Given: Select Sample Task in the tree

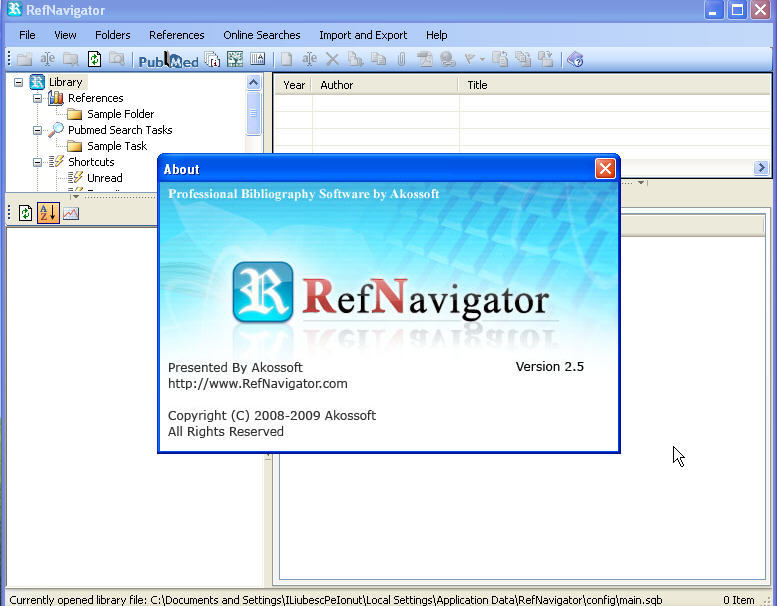Looking at the screenshot, I should (x=117, y=146).
